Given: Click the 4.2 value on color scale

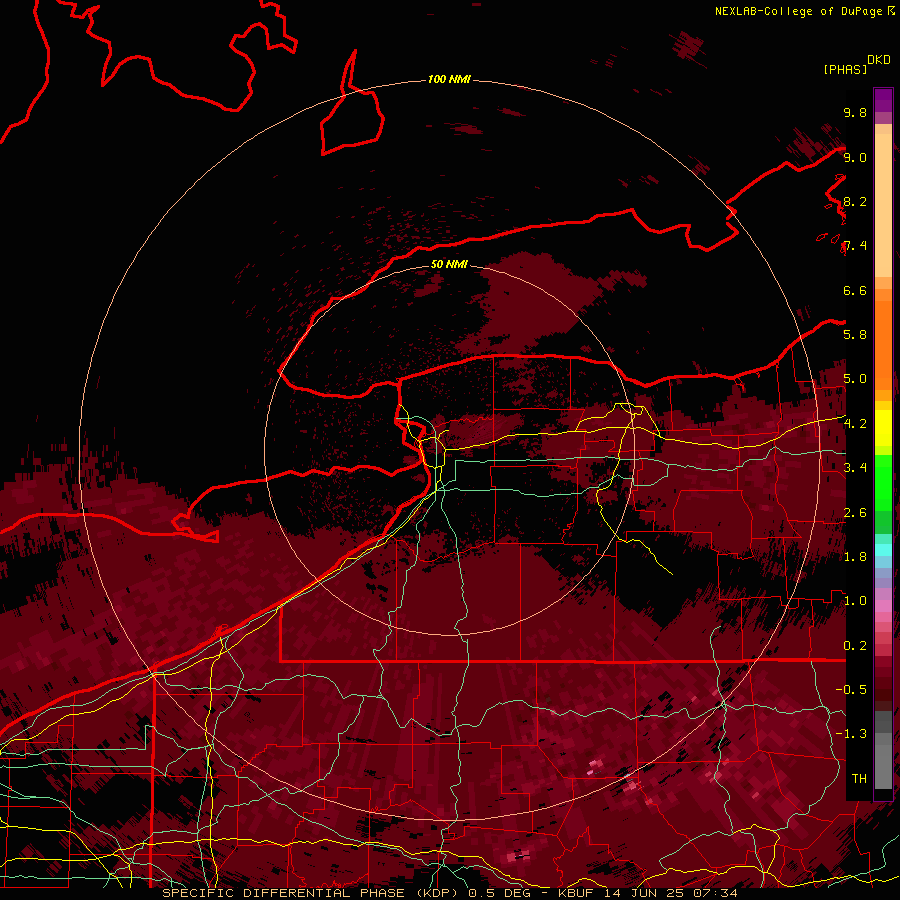Looking at the screenshot, I should [x=855, y=423].
